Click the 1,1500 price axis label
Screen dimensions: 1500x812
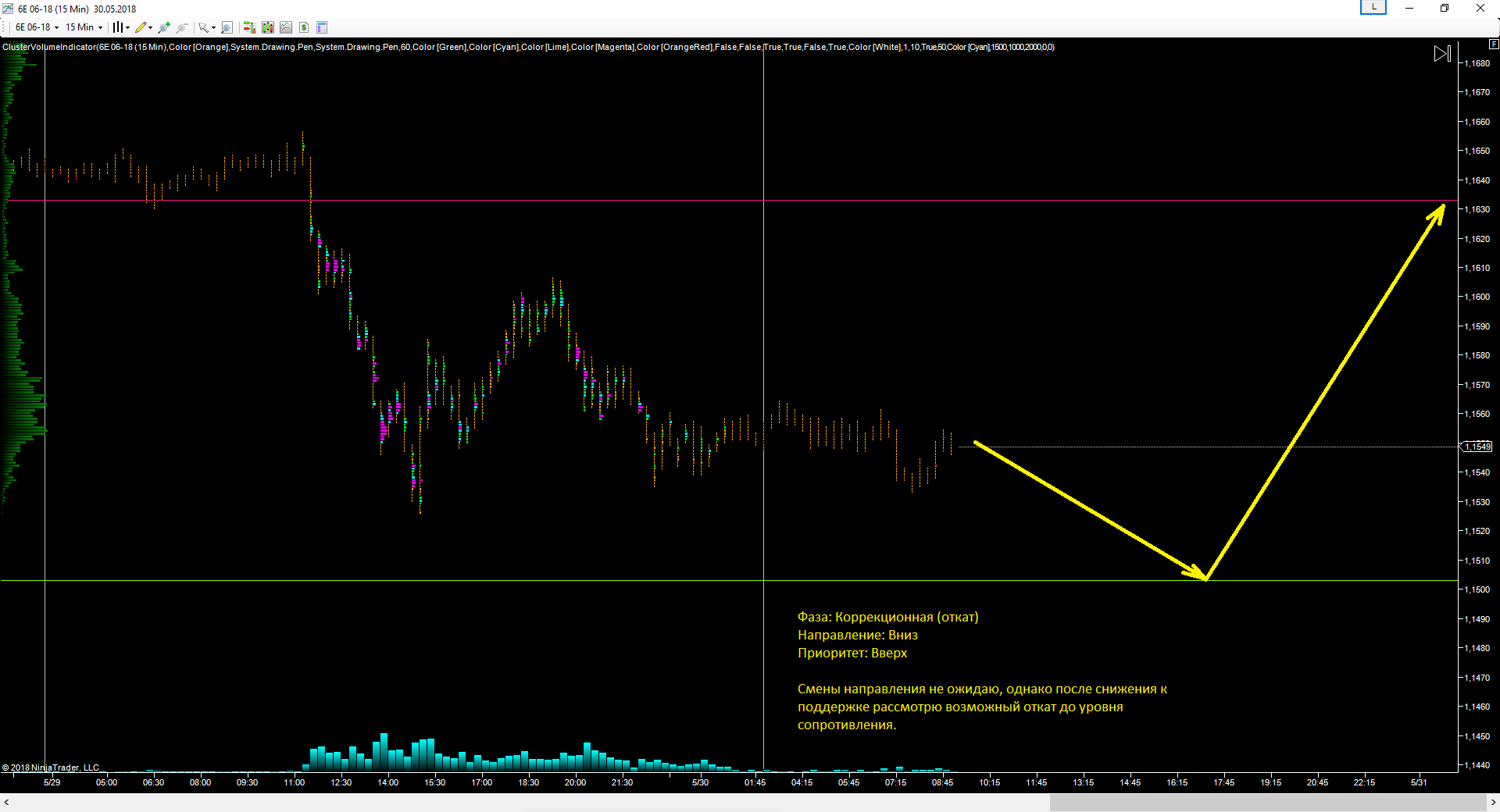tap(1477, 589)
